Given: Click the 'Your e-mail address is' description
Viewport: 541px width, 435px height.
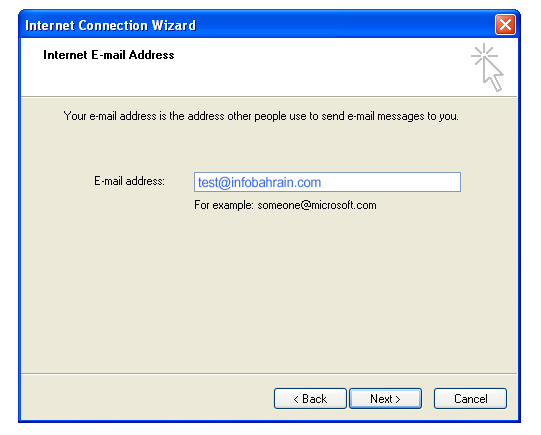Looking at the screenshot, I should pyautogui.click(x=261, y=116).
